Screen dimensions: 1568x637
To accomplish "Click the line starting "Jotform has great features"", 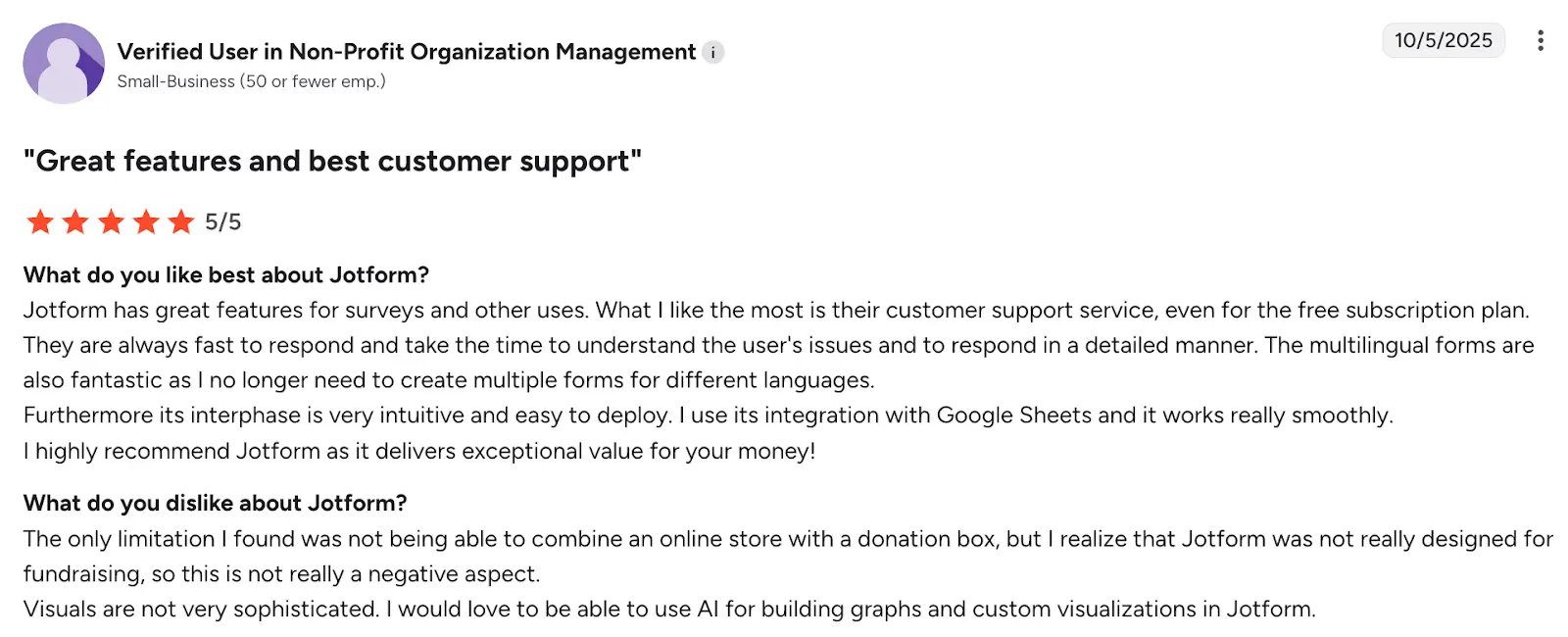I will 775,311.
